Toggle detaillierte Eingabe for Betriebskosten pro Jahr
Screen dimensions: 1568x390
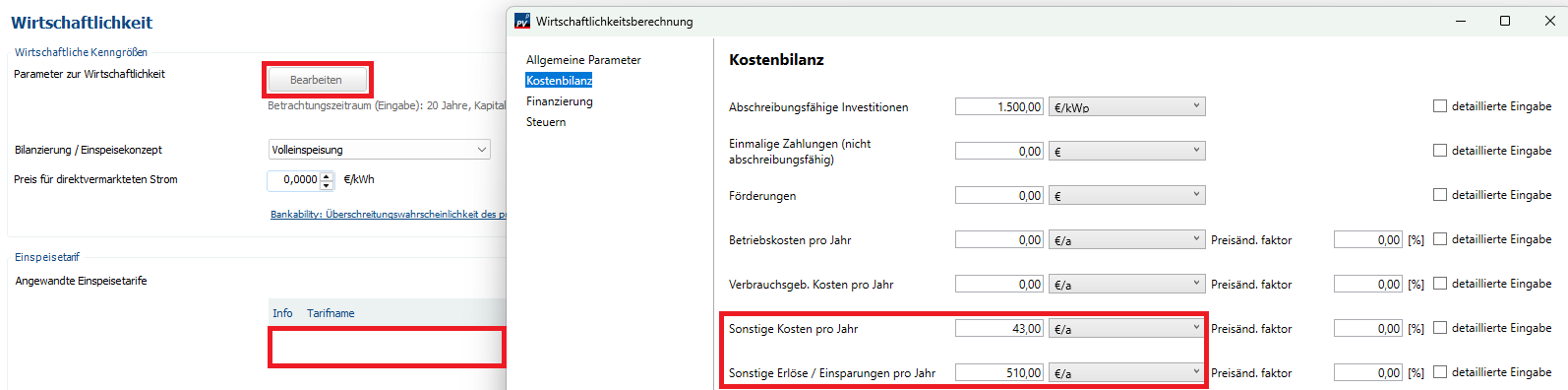1440,239
